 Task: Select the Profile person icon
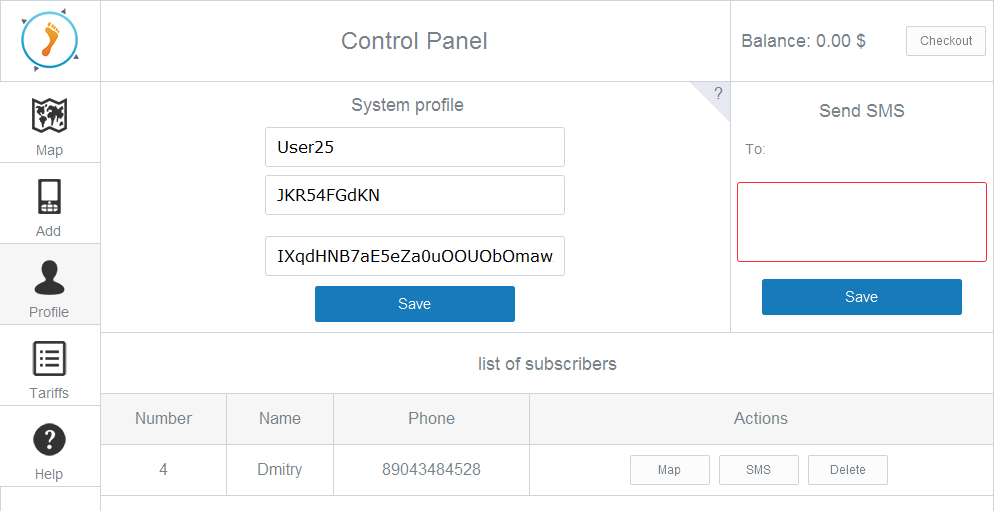49,278
